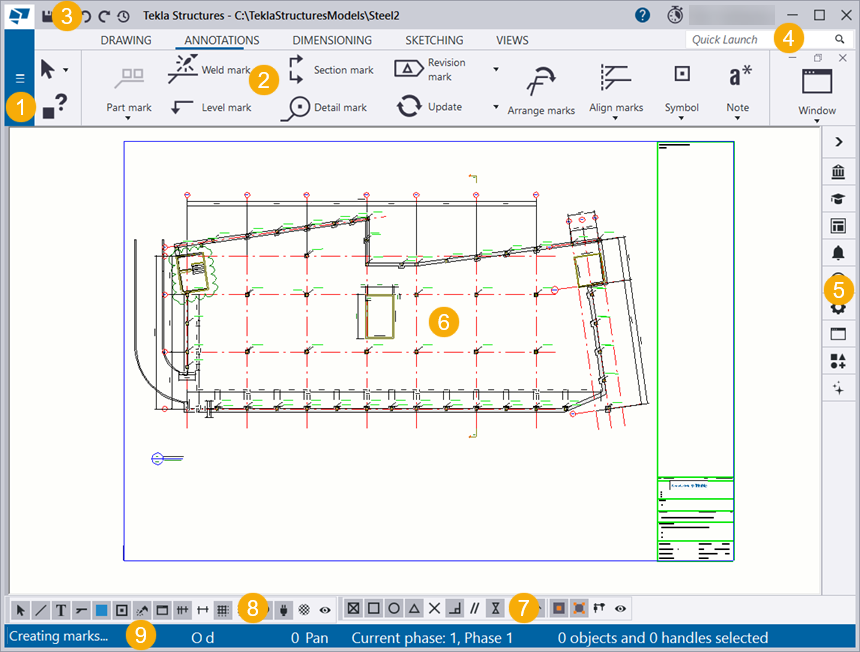Toggle the eye icon on snapping toolbar

(621, 608)
